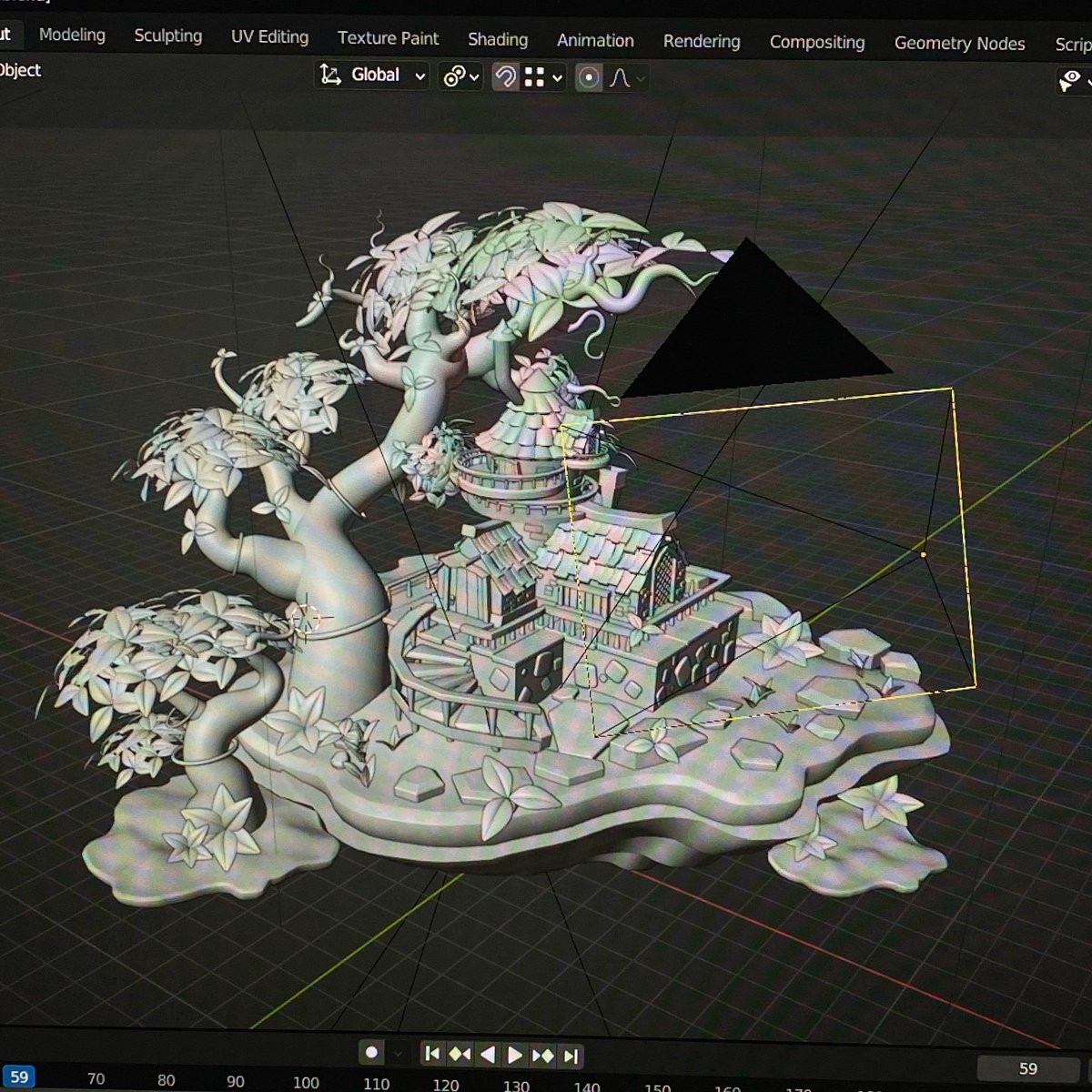The image size is (1092, 1092).
Task: Switch to the Geometry Nodes workspace tab
Action: click(x=959, y=44)
